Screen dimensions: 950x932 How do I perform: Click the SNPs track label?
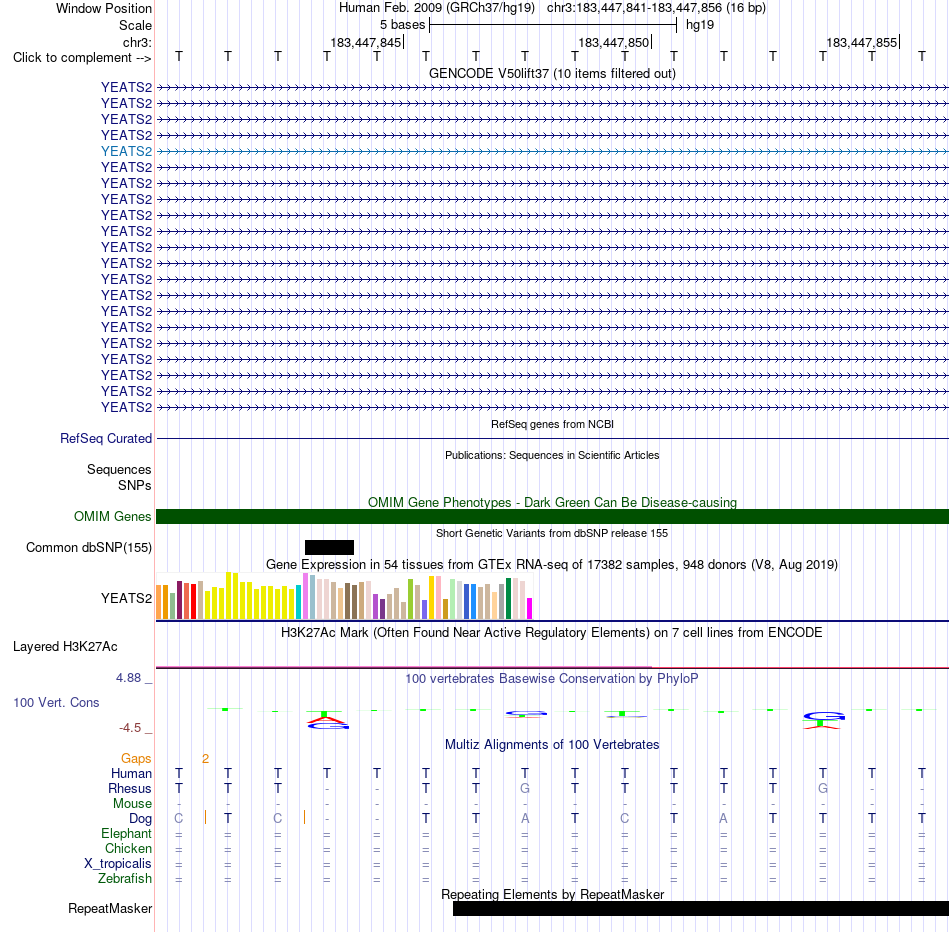coord(135,485)
